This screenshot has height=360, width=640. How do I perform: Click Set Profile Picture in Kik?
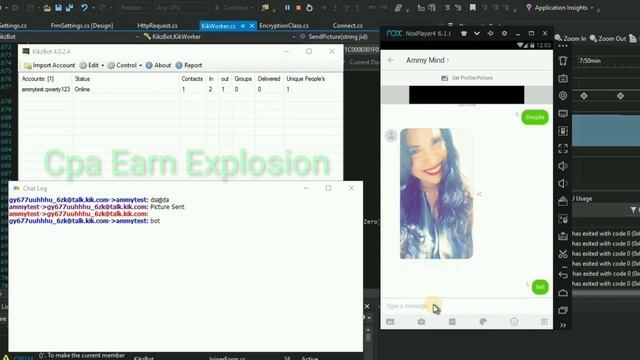pyautogui.click(x=467, y=78)
